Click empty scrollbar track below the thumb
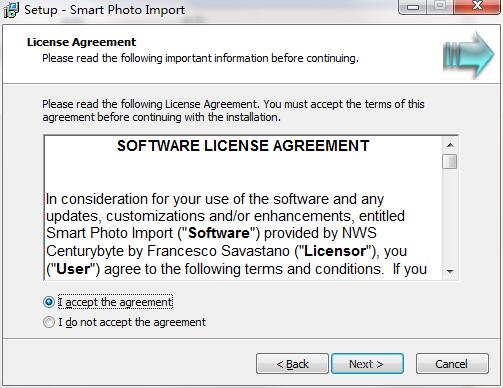This screenshot has height=388, width=503. click(x=450, y=216)
